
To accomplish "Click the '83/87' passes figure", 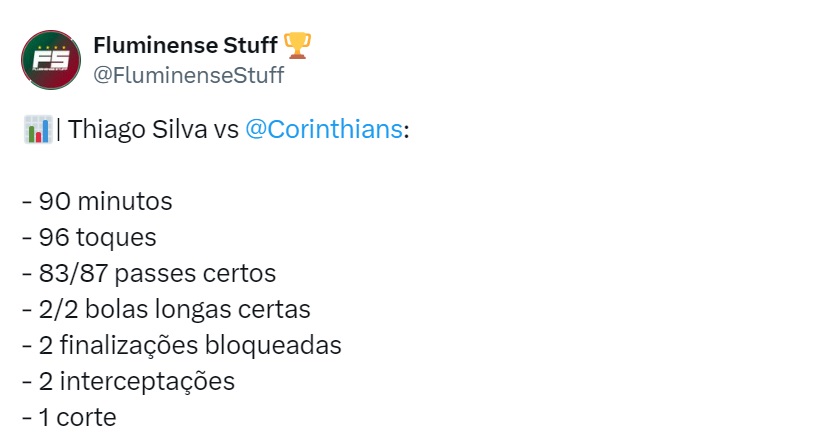I will (x=73, y=273).
